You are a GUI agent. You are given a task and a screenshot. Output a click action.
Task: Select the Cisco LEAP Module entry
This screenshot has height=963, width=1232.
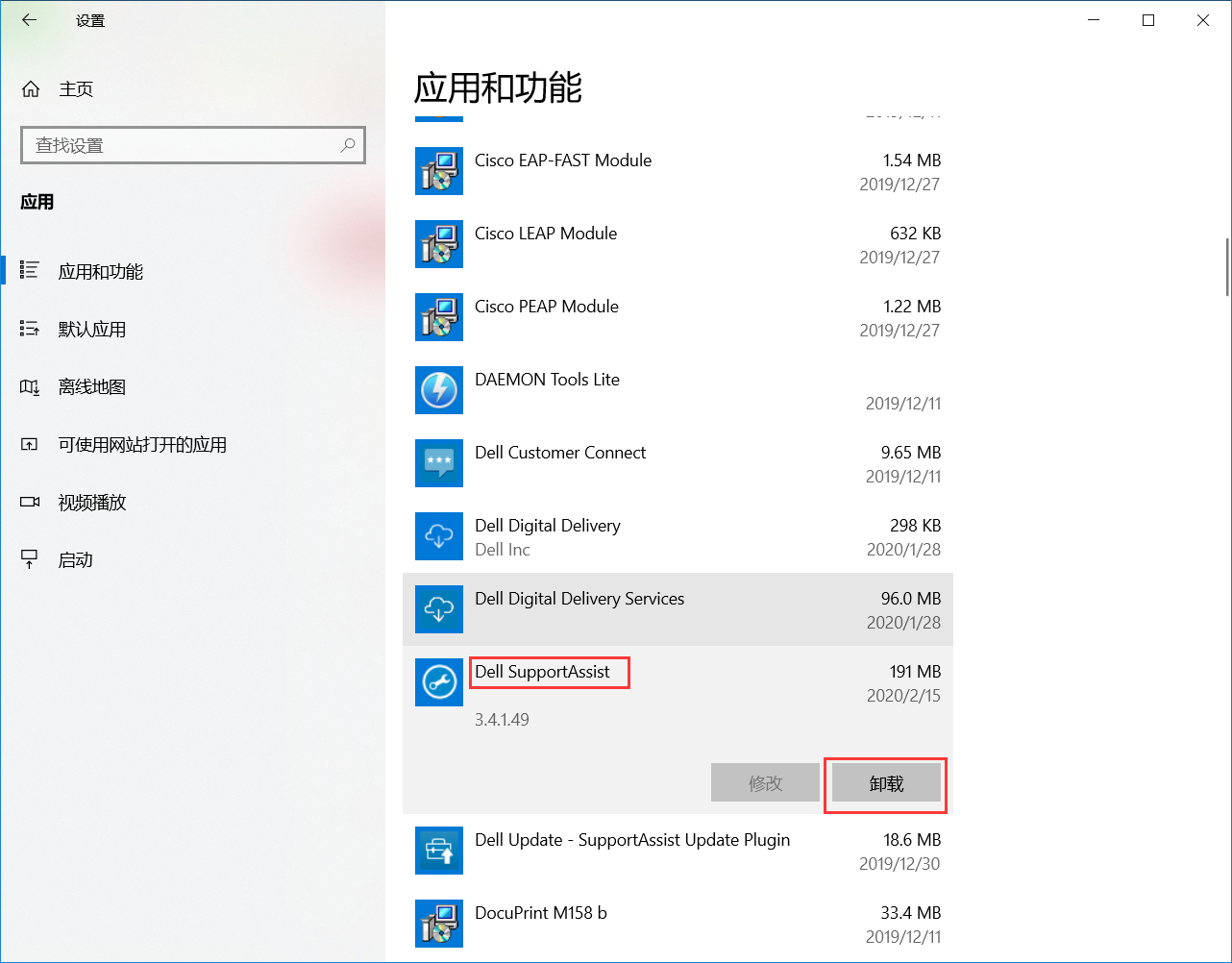pyautogui.click(x=678, y=244)
